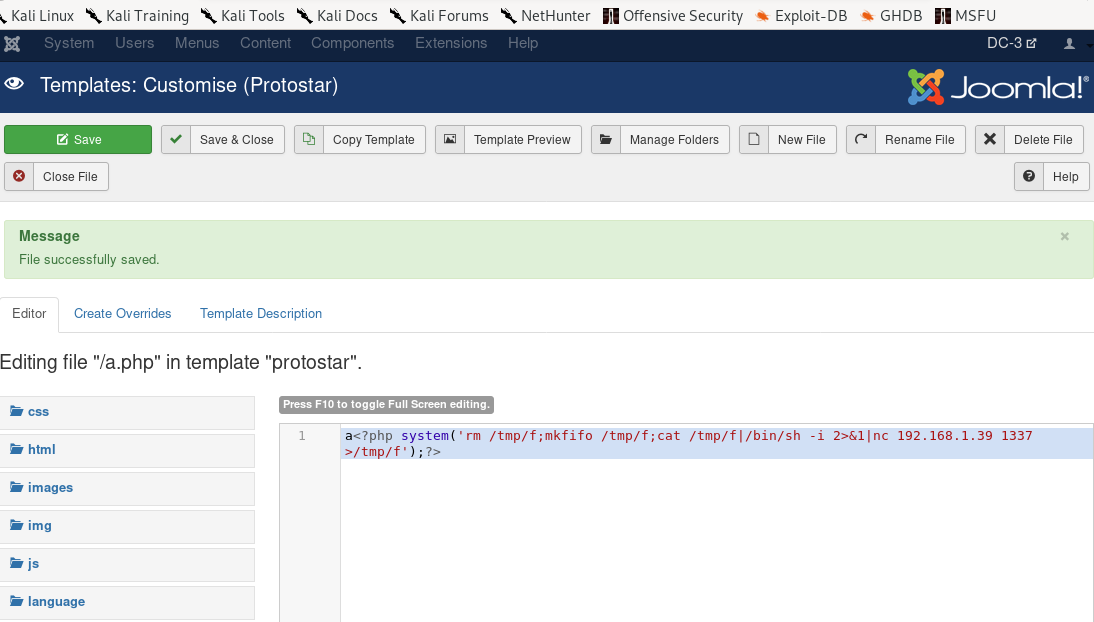Dismiss the success message with its X
Screen dimensions: 1094x622
[x=1065, y=237]
